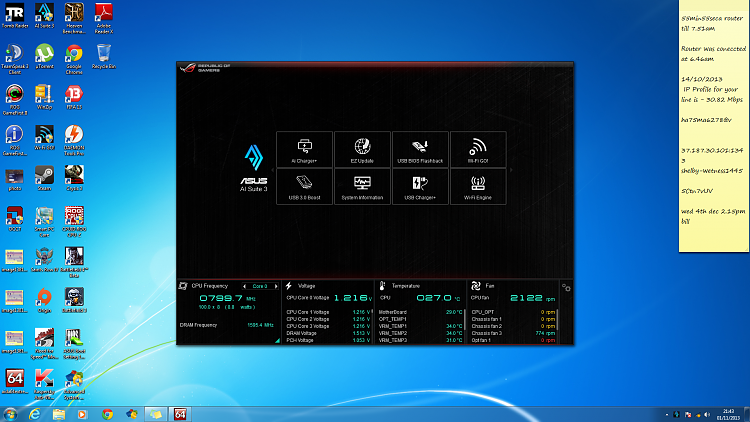Click the CPU Frequency chip icon
Viewport: 750px width, 422px height.
183,286
